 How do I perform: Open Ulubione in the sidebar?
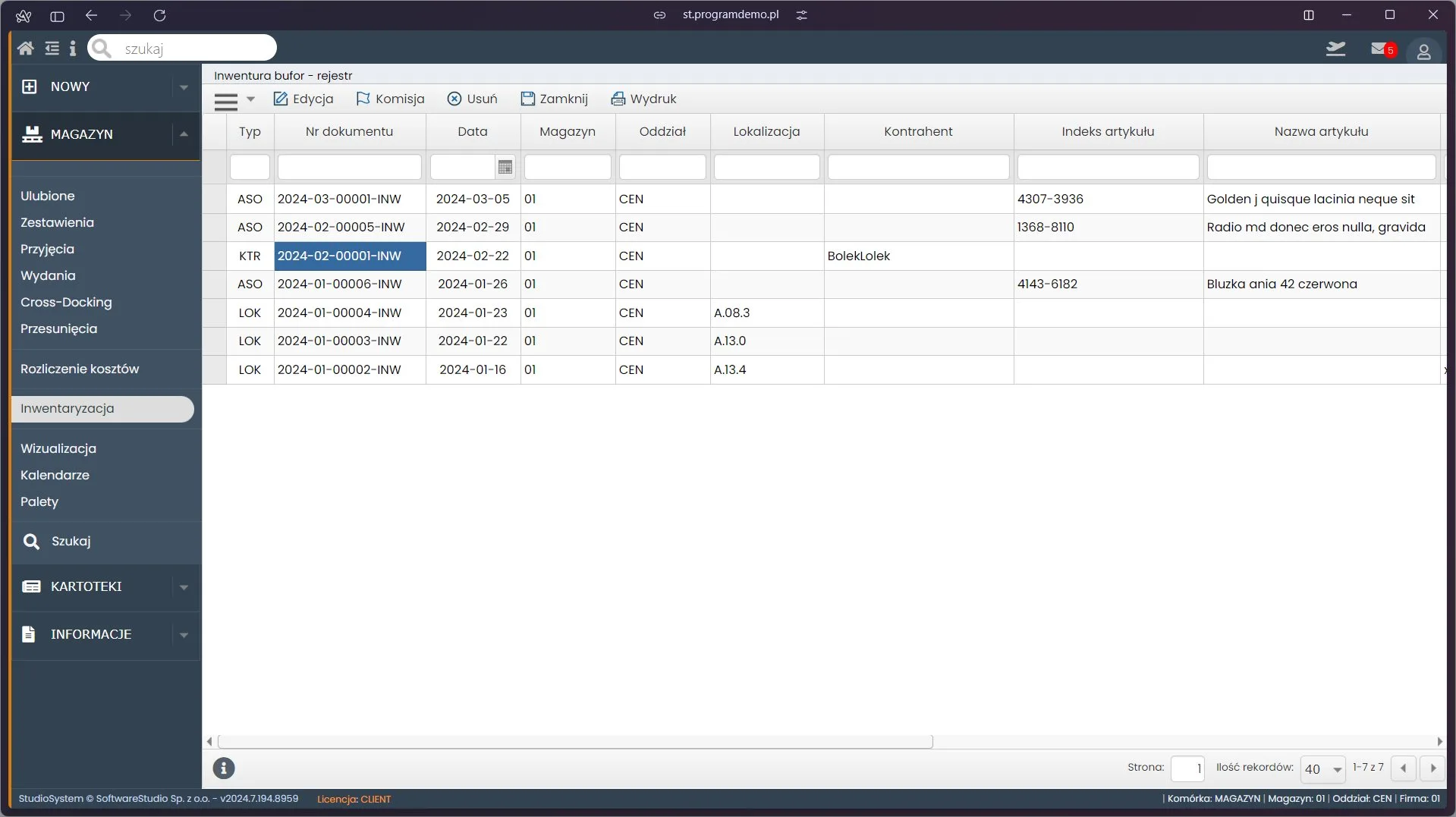tap(48, 196)
